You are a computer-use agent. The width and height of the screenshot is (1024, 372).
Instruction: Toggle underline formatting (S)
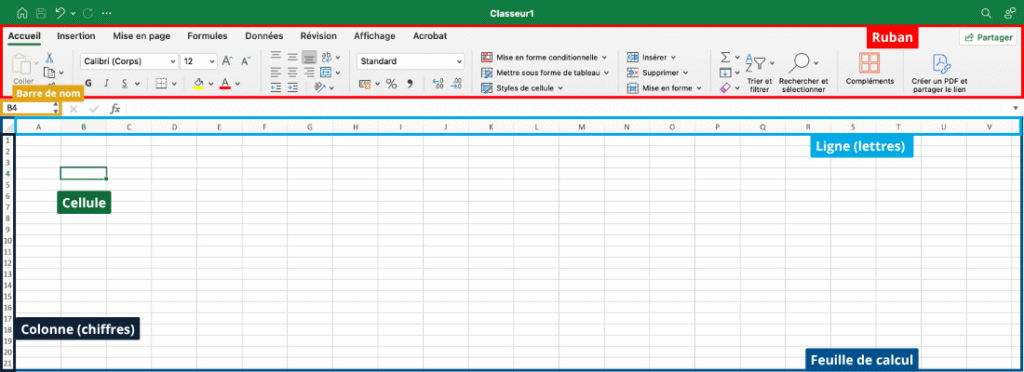pos(124,84)
